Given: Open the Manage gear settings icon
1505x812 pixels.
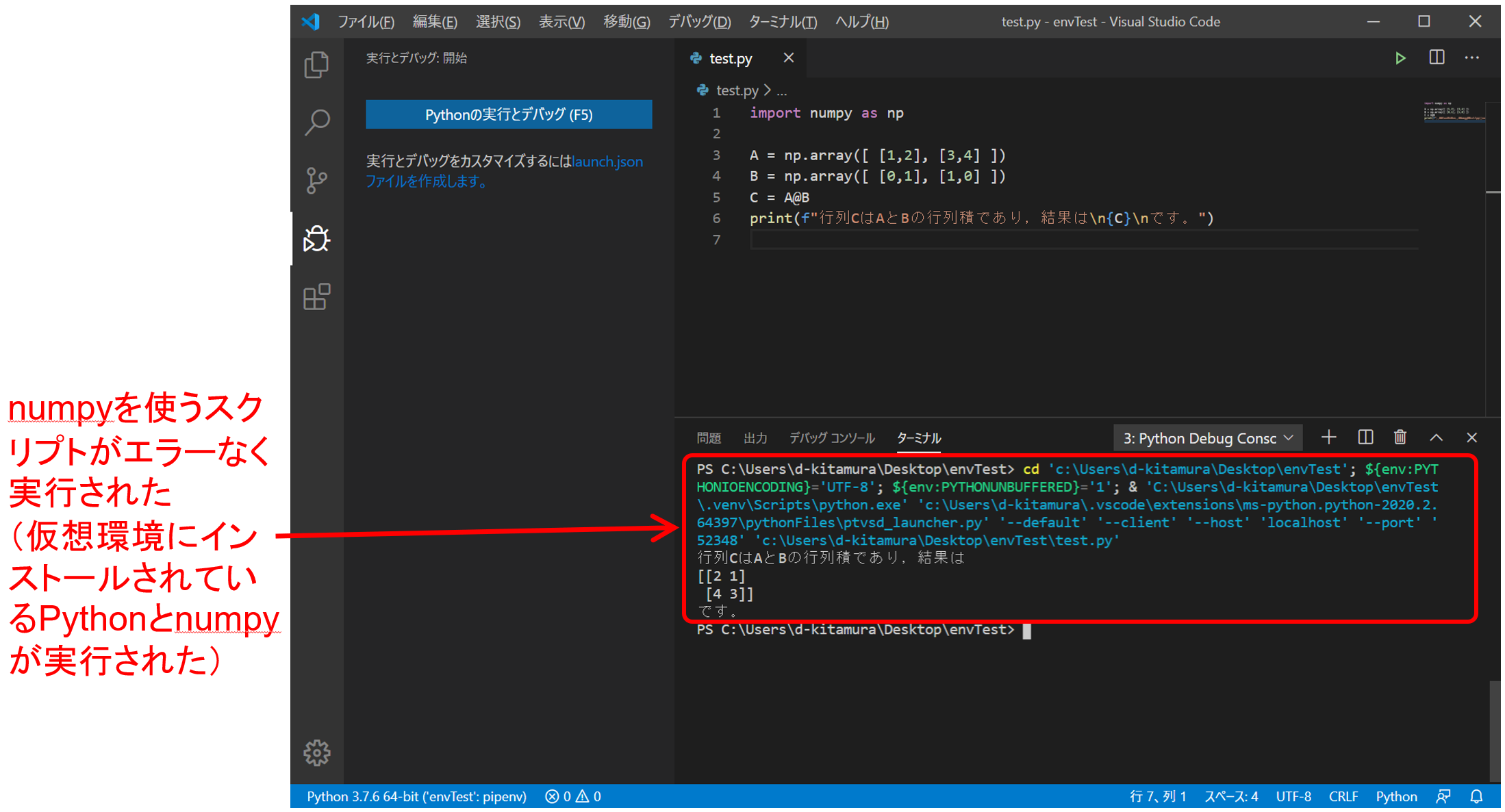Looking at the screenshot, I should (x=316, y=752).
